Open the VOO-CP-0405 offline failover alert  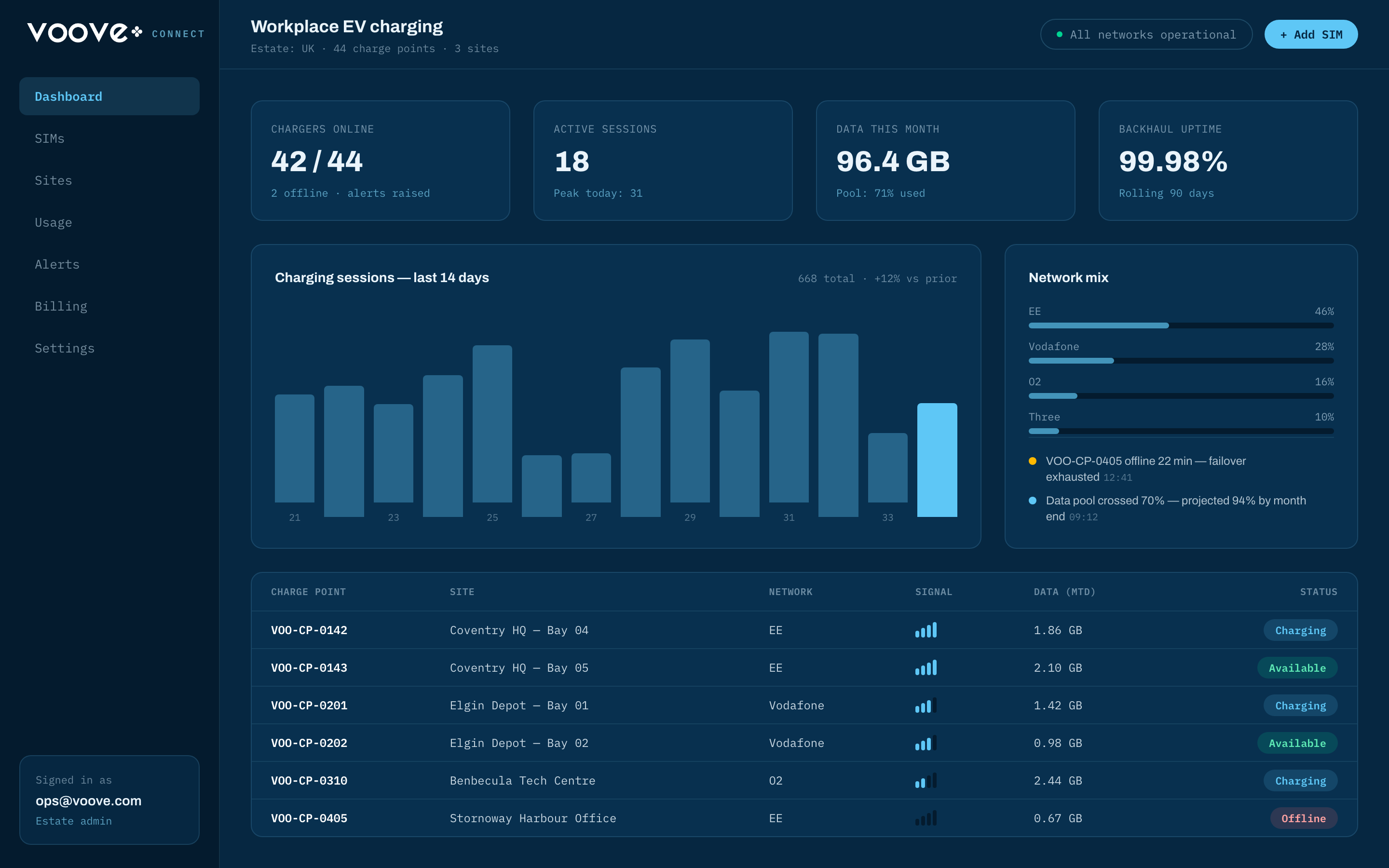(1181, 468)
